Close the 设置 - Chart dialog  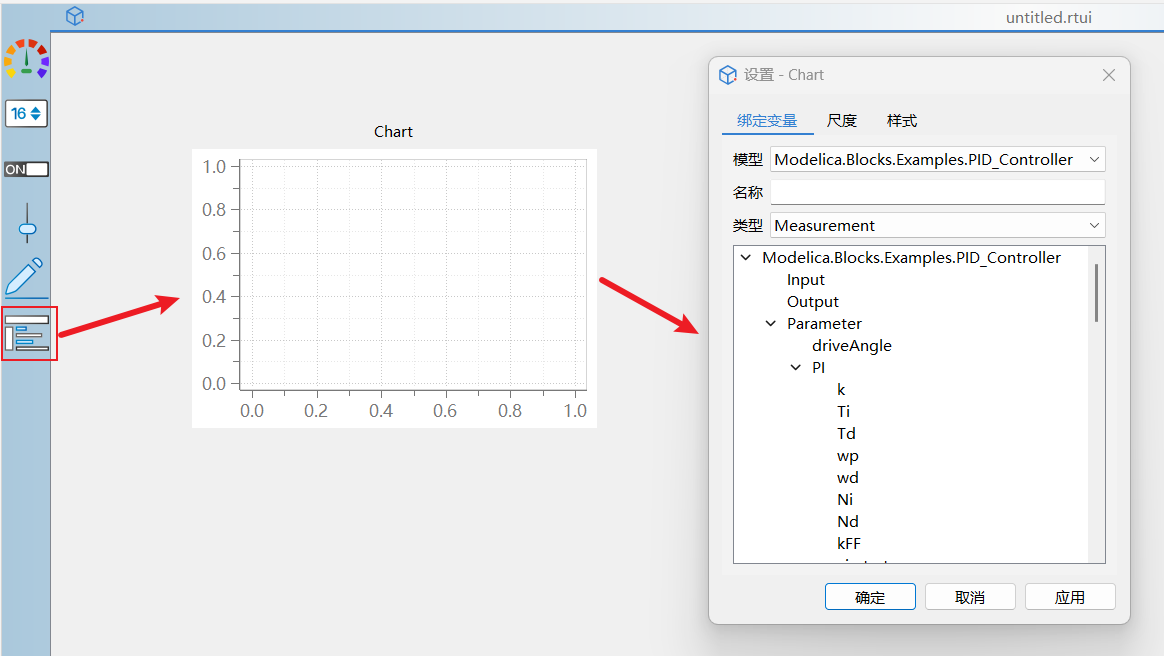point(1109,75)
